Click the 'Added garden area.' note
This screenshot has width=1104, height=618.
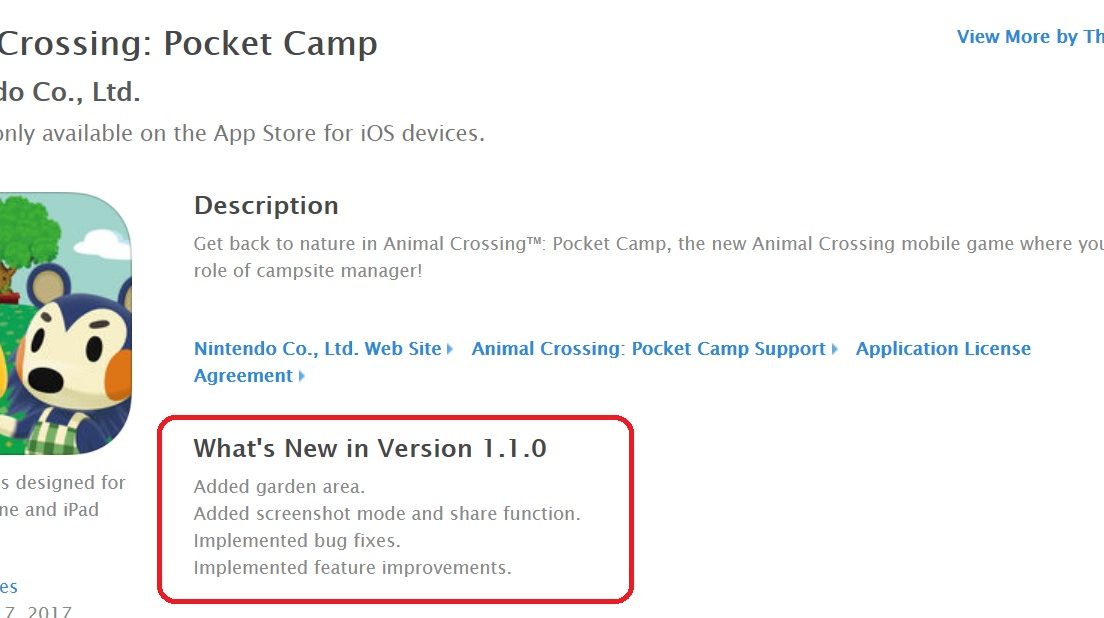tap(279, 487)
